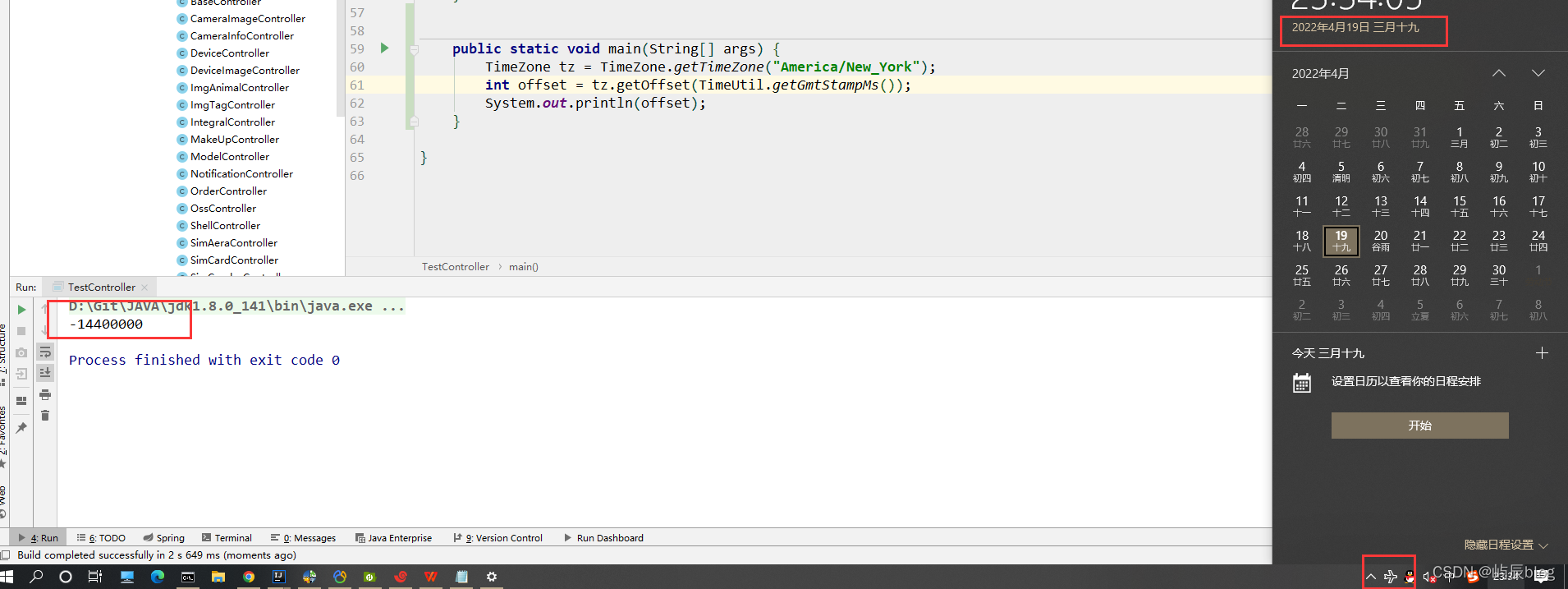Toggle tool window bars icon in status bar

(6, 555)
